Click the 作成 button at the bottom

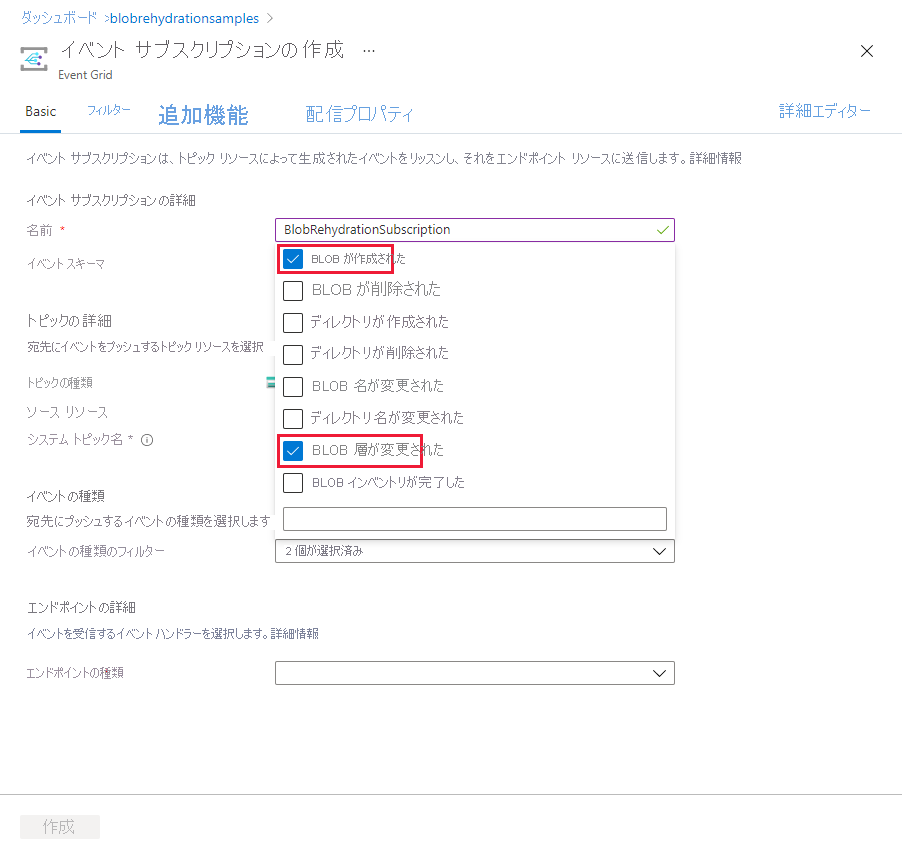(x=59, y=826)
